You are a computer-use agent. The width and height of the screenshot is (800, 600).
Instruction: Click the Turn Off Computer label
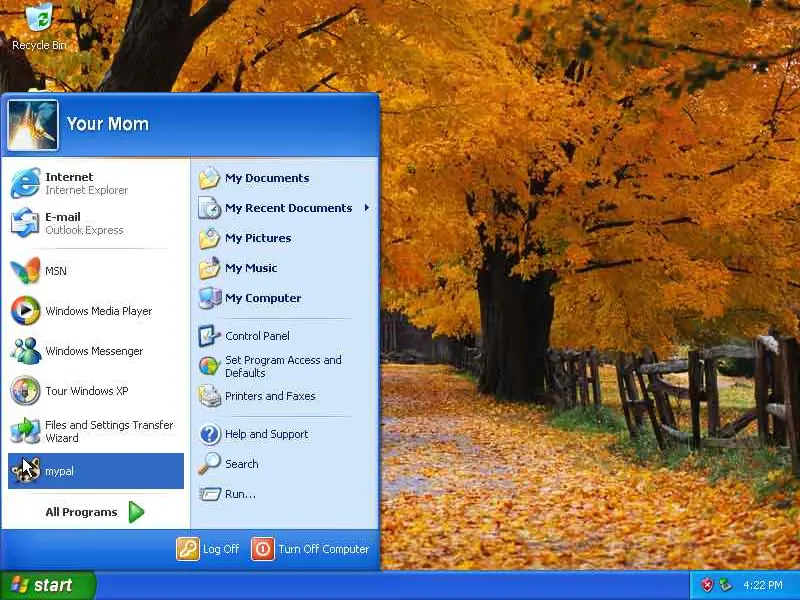(x=324, y=549)
